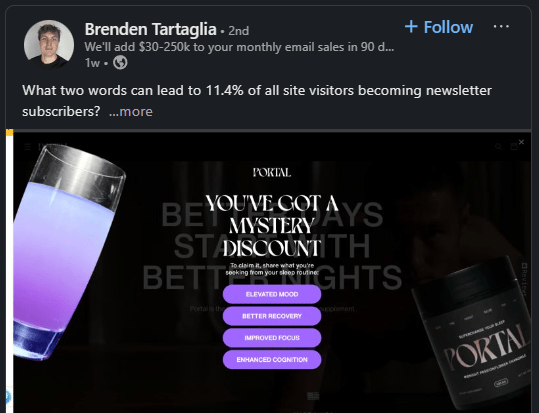539x413 pixels.
Task: Click the purple drink glass image
Action: [x=70, y=252]
